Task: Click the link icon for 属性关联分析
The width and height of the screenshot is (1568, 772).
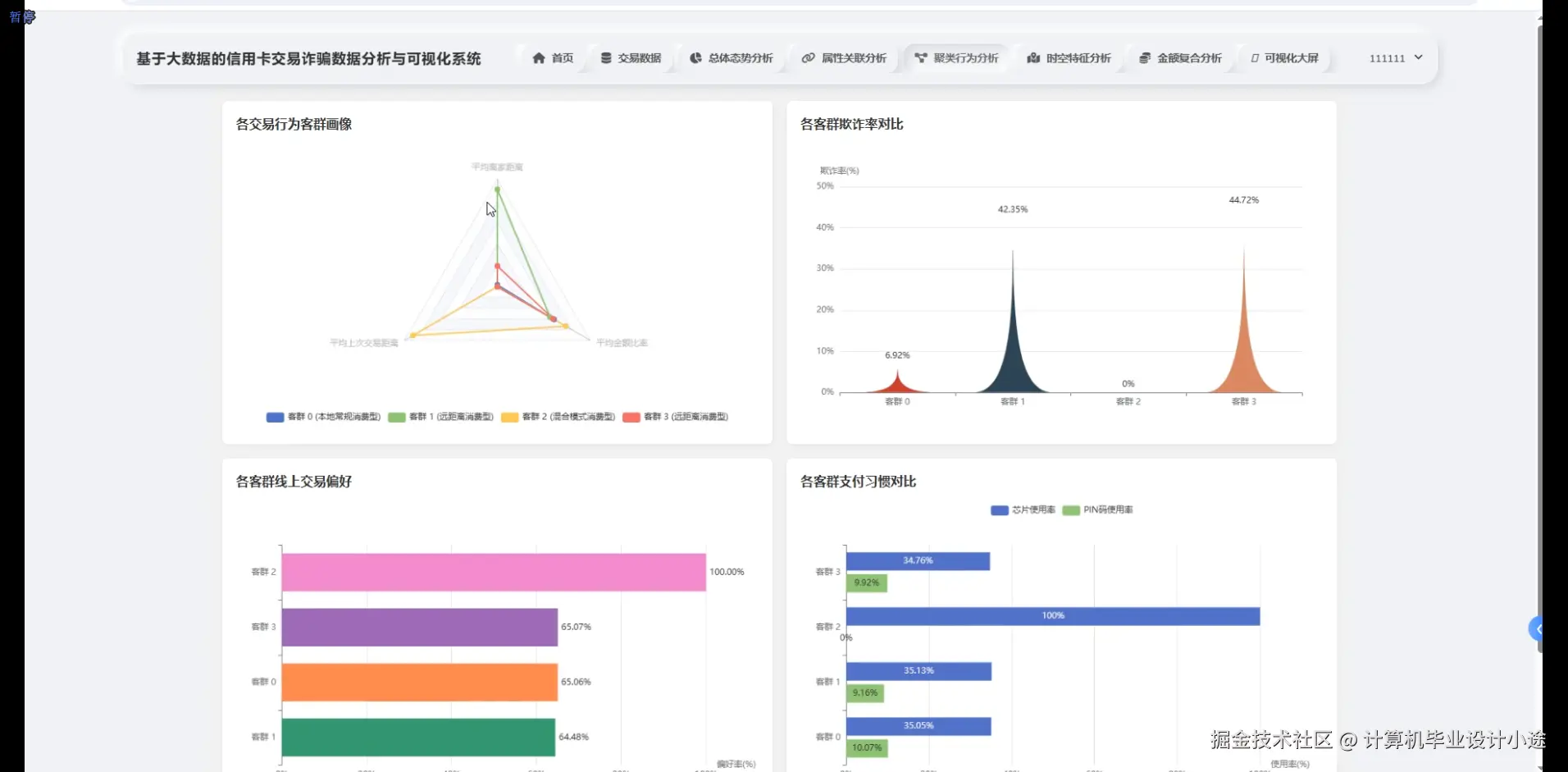Action: pyautogui.click(x=808, y=58)
